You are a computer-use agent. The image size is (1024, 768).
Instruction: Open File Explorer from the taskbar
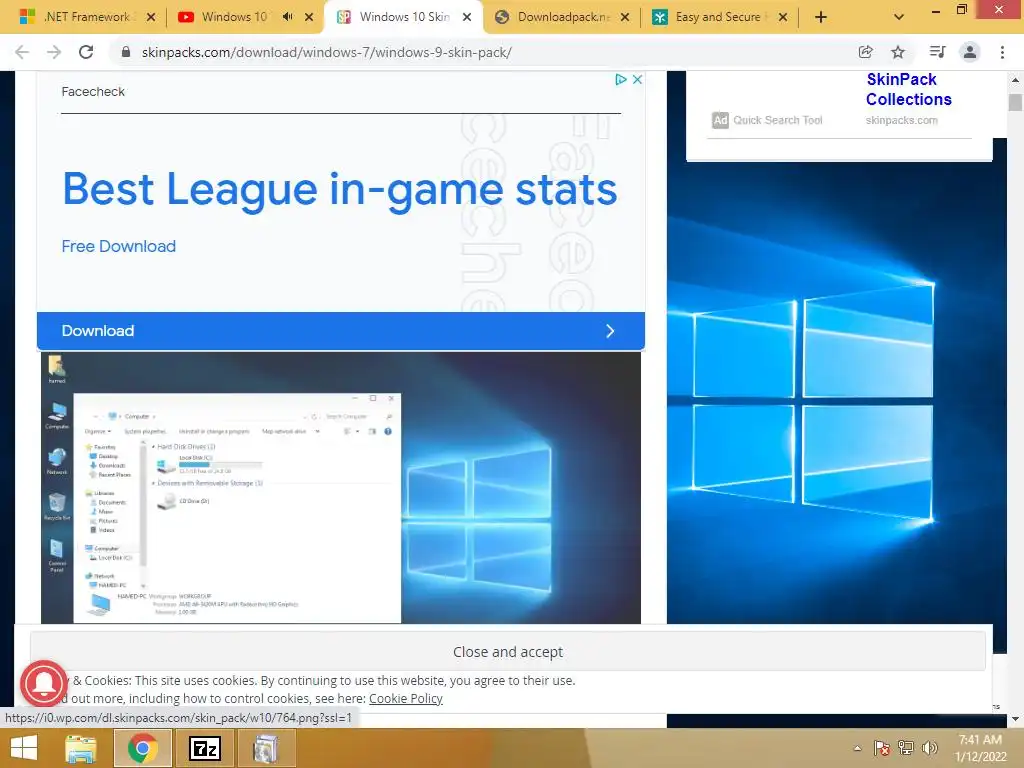(x=80, y=748)
